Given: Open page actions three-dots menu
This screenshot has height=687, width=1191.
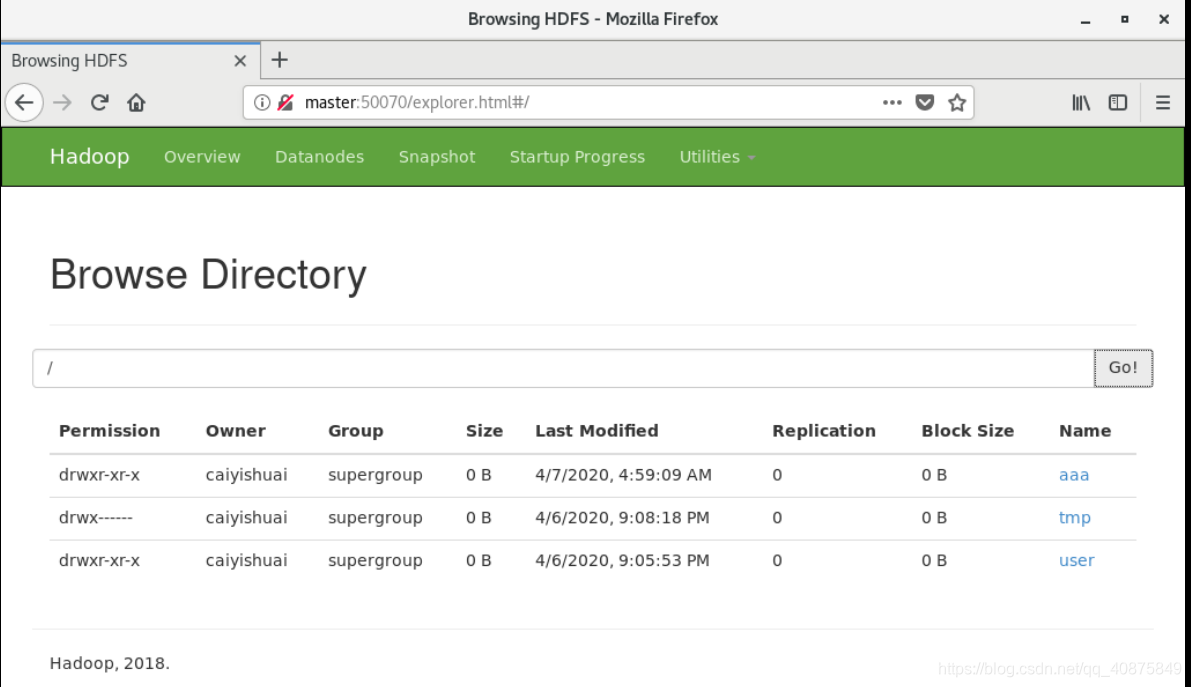Looking at the screenshot, I should point(892,103).
